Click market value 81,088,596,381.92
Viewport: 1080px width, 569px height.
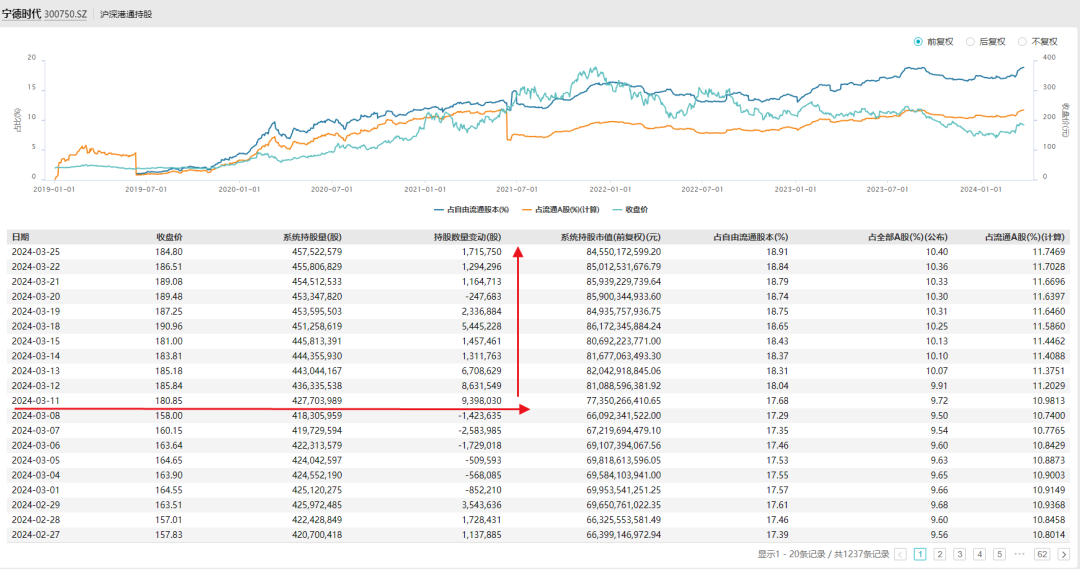pyautogui.click(x=624, y=386)
